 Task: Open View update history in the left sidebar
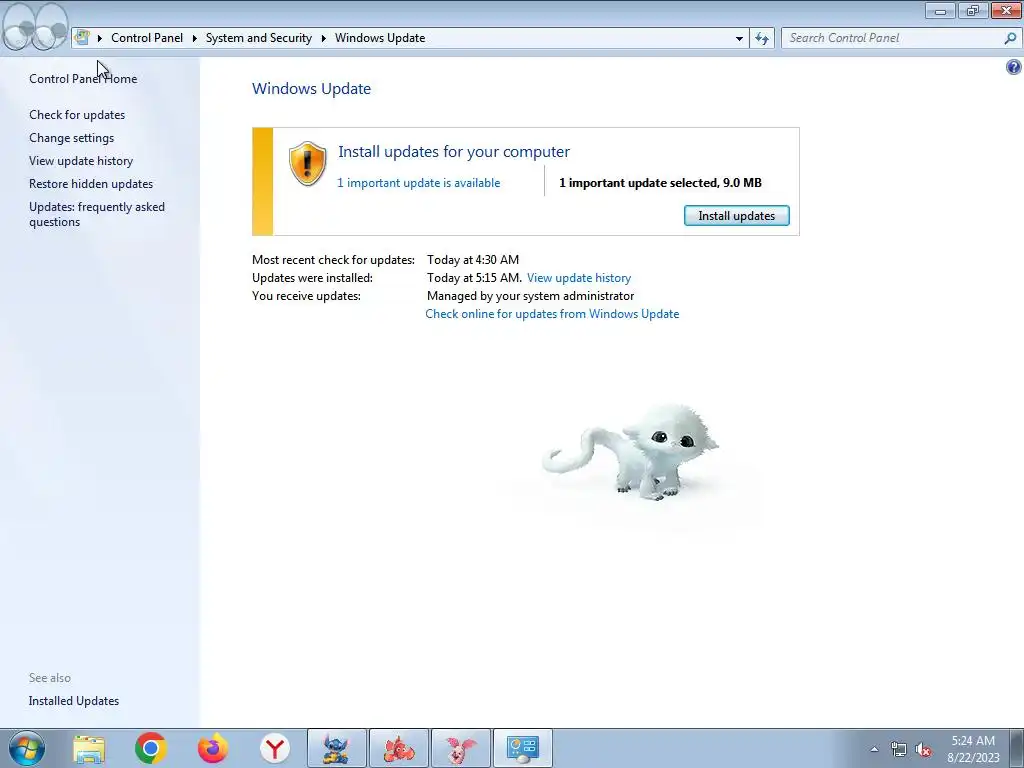point(81,161)
